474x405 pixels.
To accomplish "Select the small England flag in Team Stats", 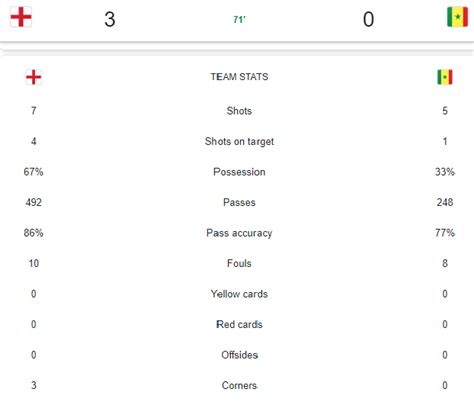I will coord(34,77).
